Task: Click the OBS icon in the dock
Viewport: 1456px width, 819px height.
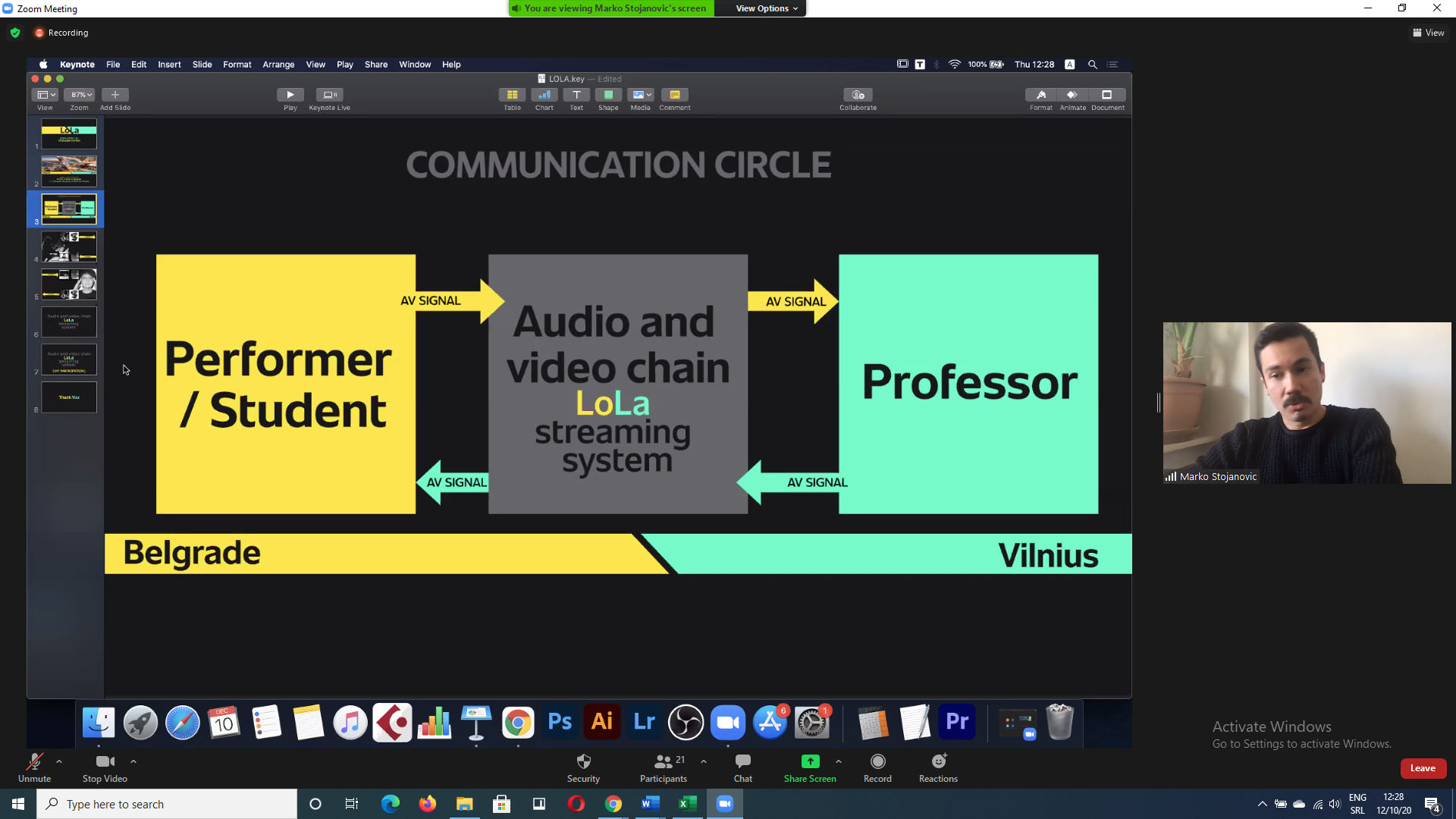Action: (x=686, y=722)
